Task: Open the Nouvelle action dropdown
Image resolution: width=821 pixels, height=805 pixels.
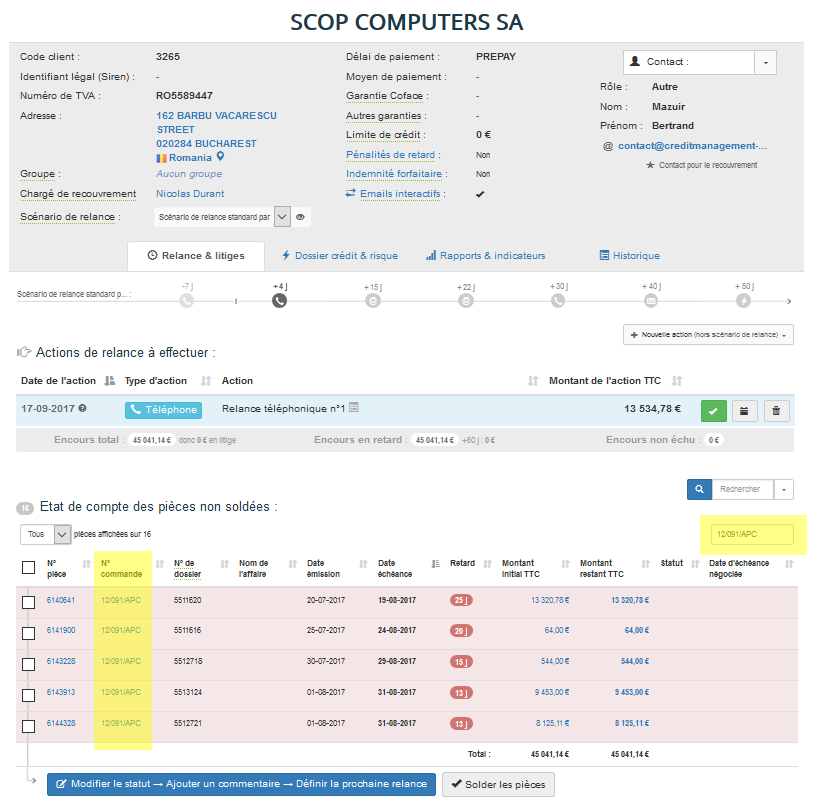Action: click(708, 334)
